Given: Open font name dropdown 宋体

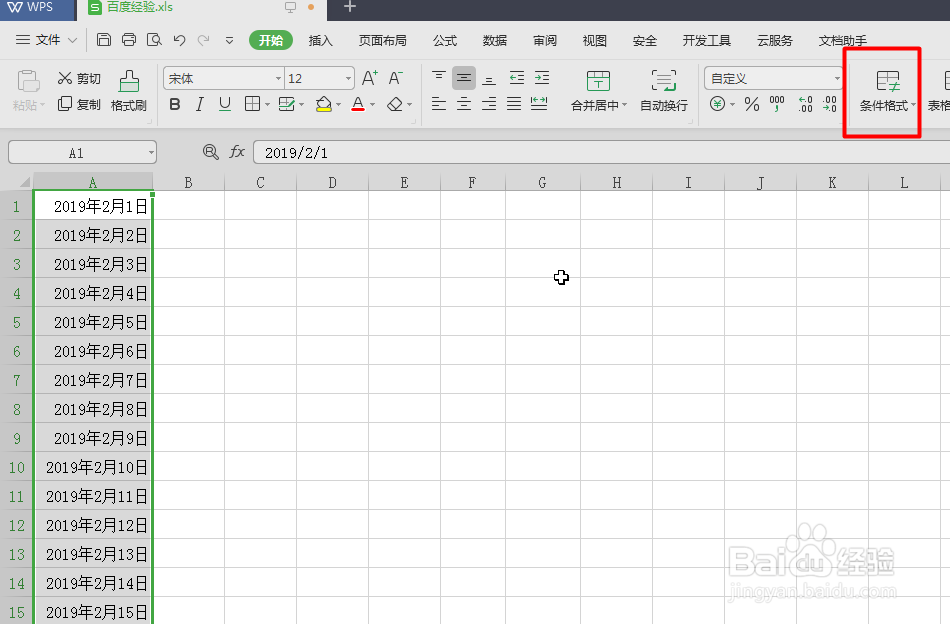Looking at the screenshot, I should pos(278,79).
